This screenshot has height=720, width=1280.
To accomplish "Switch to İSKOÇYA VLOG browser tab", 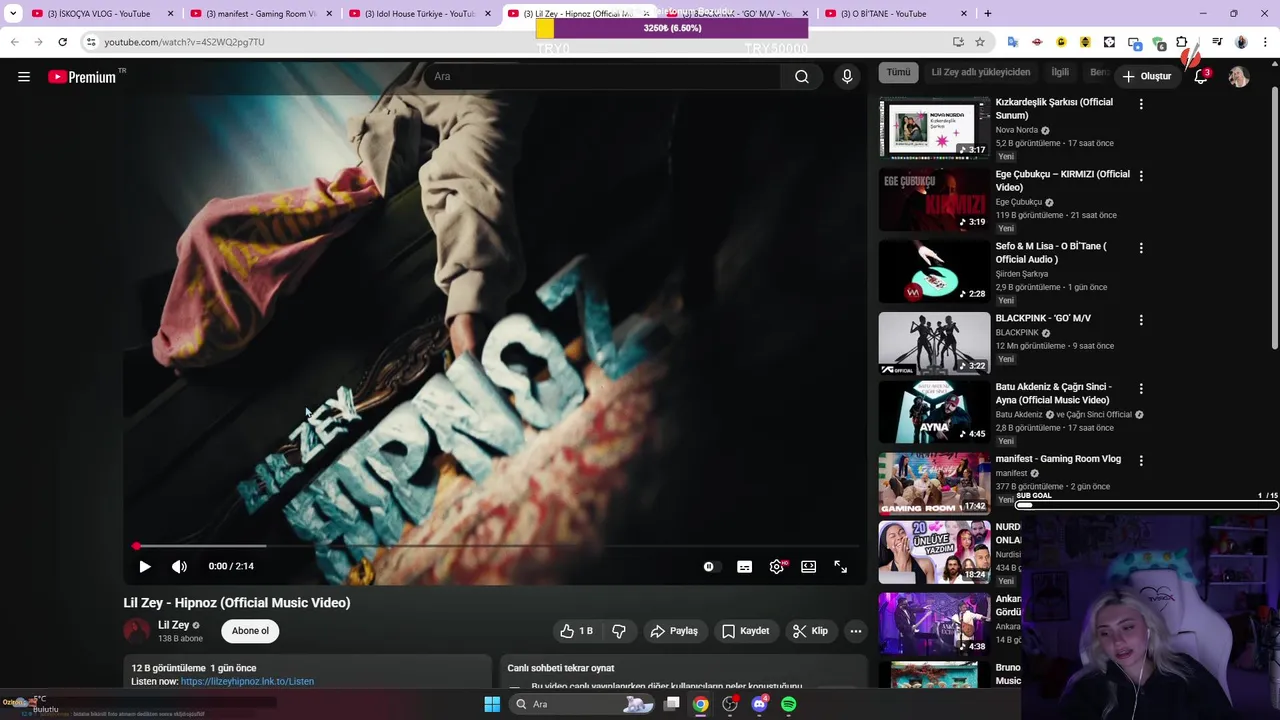I will 100,14.
